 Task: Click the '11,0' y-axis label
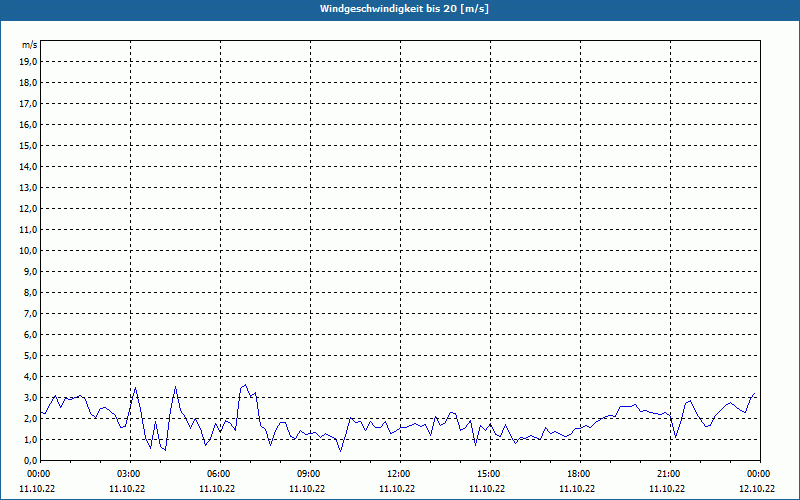click(x=30, y=230)
